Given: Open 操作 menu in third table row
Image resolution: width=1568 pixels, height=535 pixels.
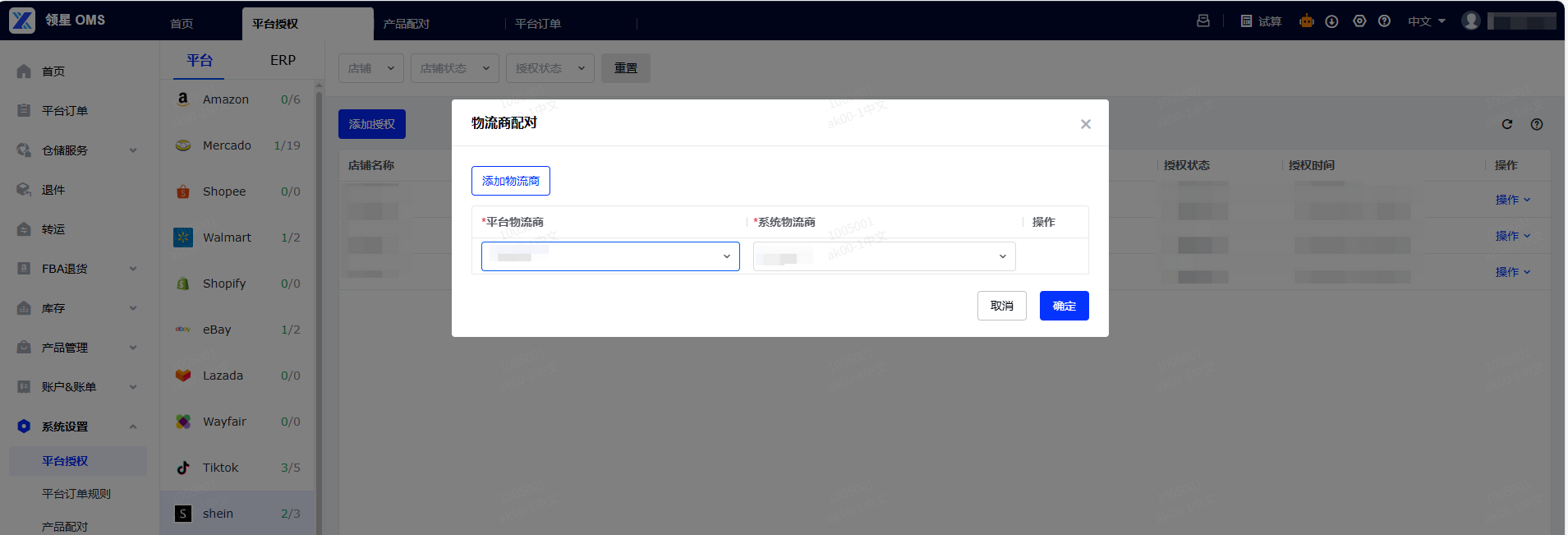Looking at the screenshot, I should 1513,272.
